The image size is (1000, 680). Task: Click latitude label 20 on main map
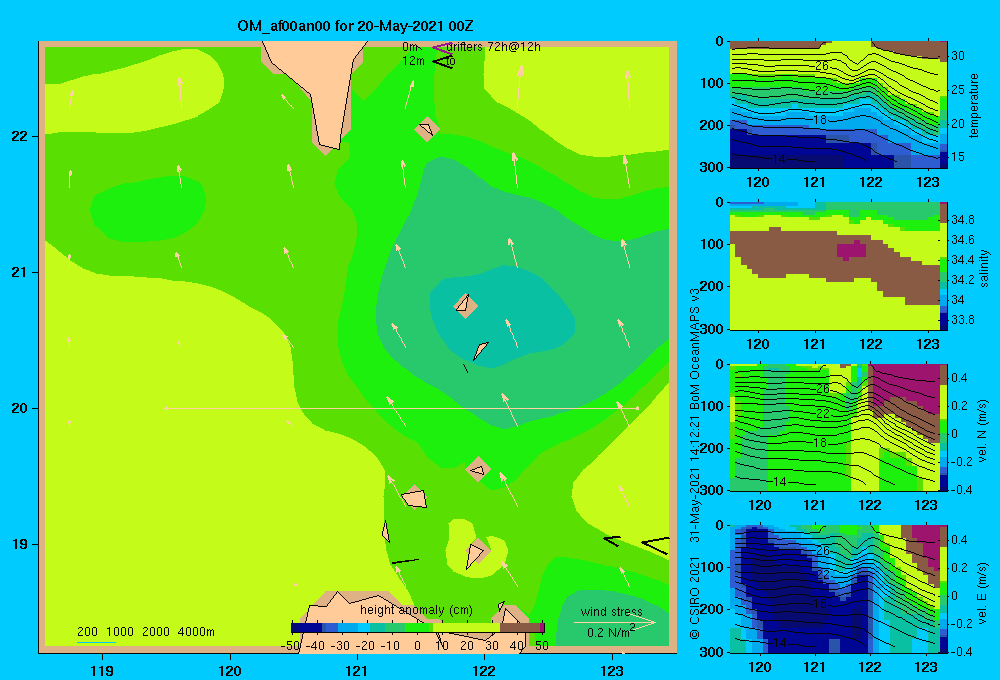(20, 408)
